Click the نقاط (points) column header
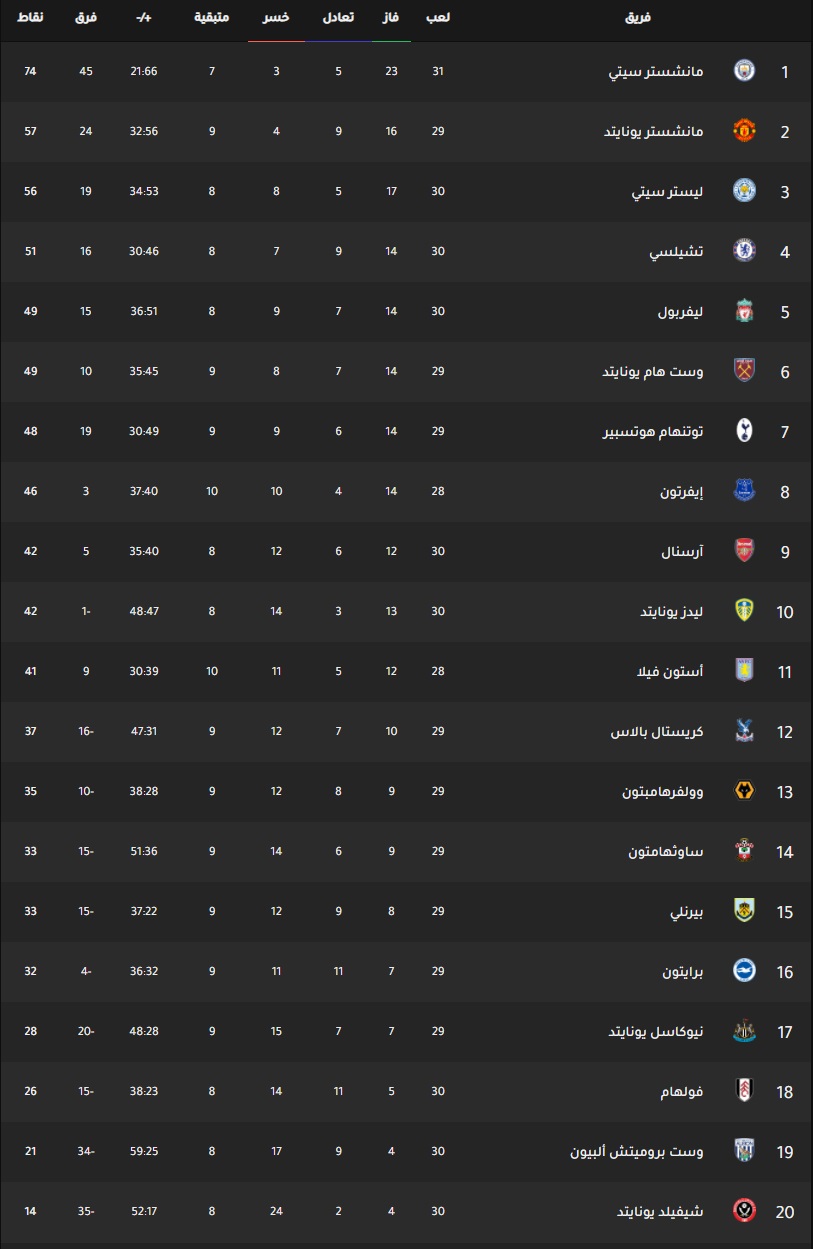813x1249 pixels. (x=30, y=18)
